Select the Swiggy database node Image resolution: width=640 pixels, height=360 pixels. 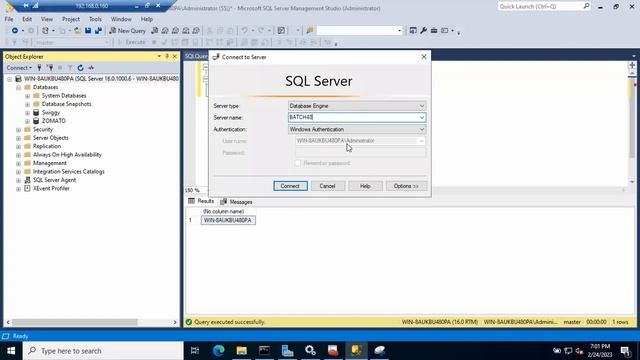[x=51, y=112]
